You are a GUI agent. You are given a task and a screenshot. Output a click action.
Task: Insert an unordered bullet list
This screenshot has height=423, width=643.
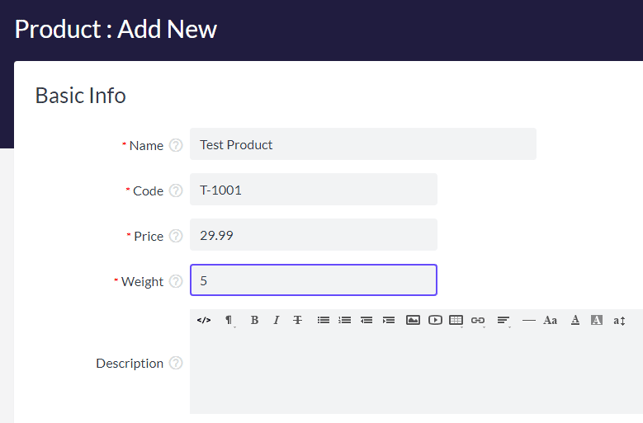point(323,320)
